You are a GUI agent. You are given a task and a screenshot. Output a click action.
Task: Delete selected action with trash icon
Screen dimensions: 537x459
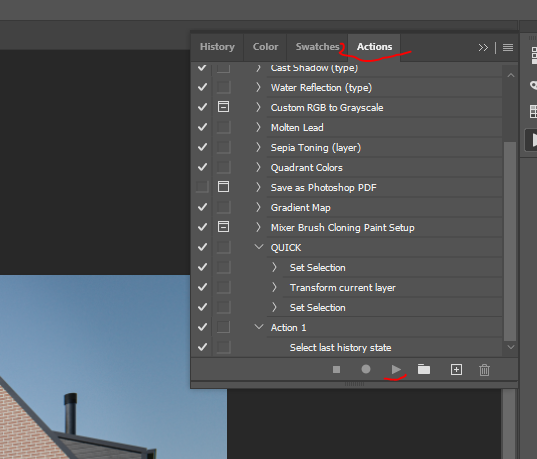(484, 370)
